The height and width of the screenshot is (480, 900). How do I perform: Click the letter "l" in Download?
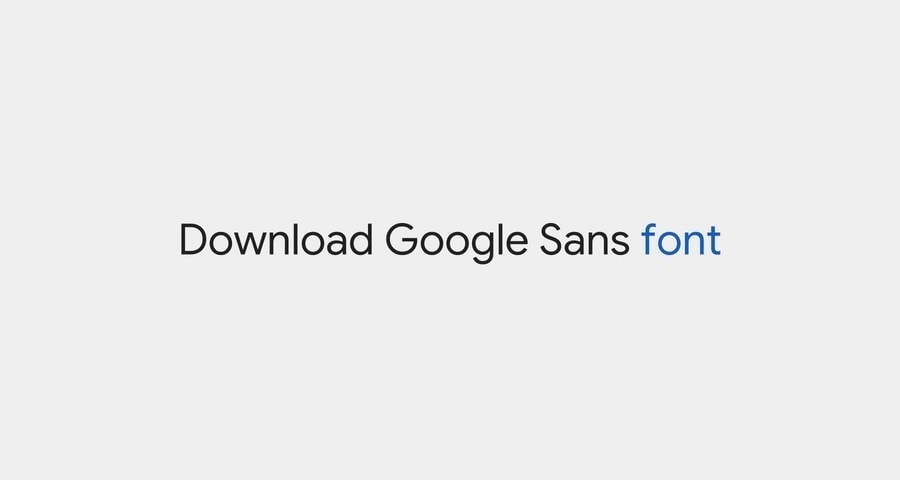tap(296, 239)
